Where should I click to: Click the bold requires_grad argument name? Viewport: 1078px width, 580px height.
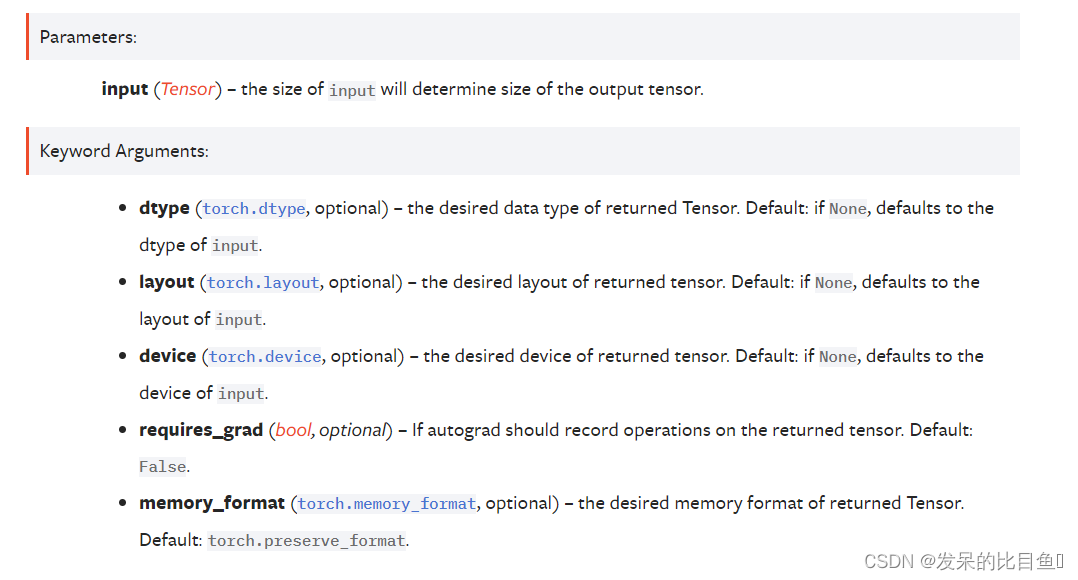(x=201, y=430)
